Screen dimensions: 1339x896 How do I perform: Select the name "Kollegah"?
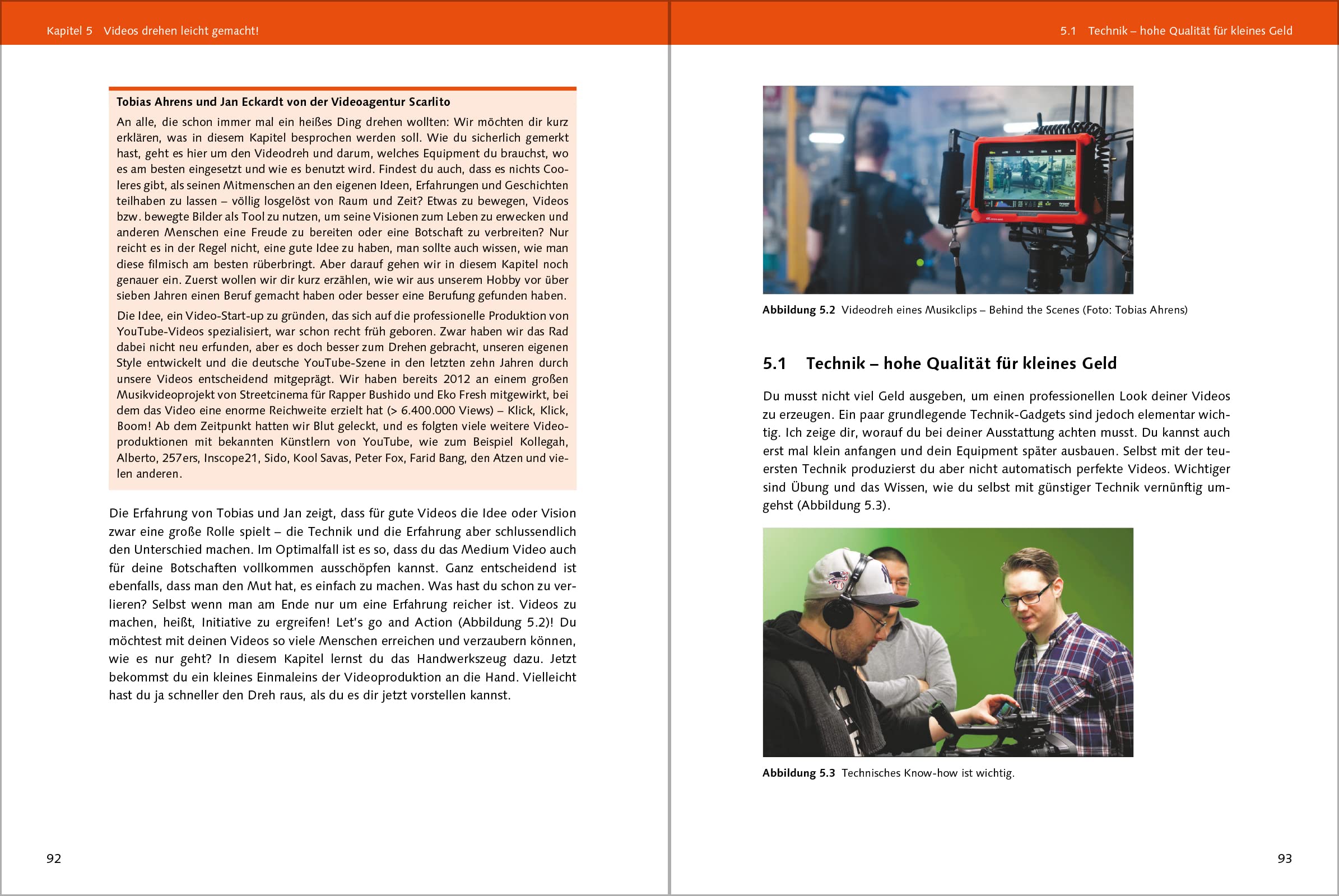pos(543,442)
